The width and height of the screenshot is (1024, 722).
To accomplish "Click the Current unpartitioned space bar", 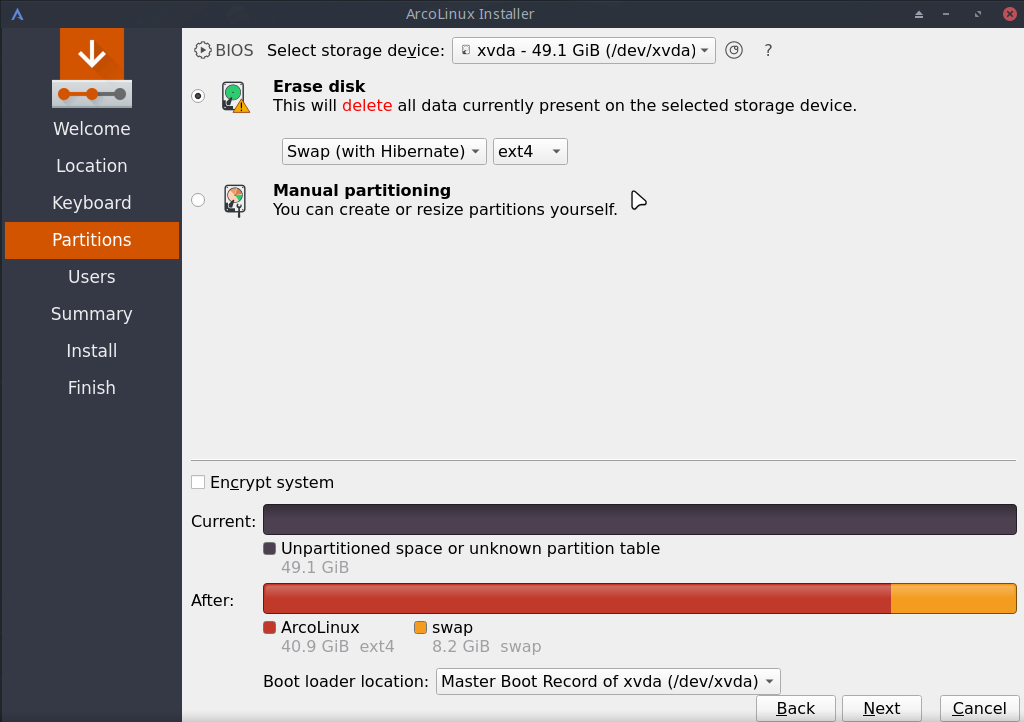I will coord(640,520).
